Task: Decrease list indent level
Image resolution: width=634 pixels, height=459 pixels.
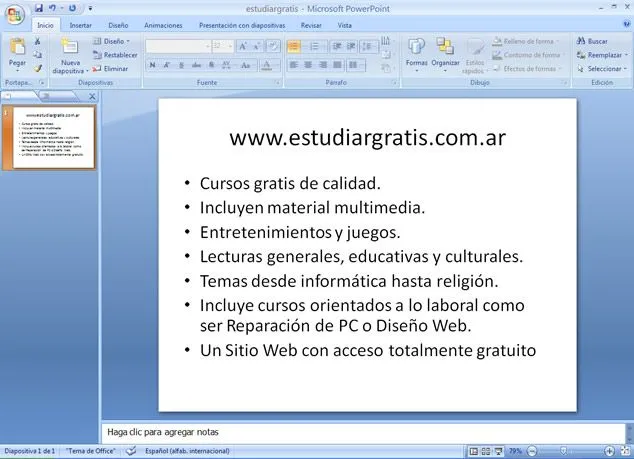Action: pos(337,47)
